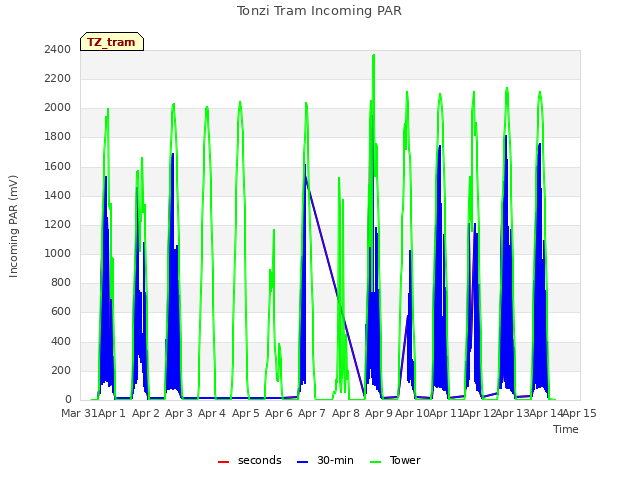Click the Apr 9 x-axis date label
This screenshot has height=480, width=640.
coord(379,413)
